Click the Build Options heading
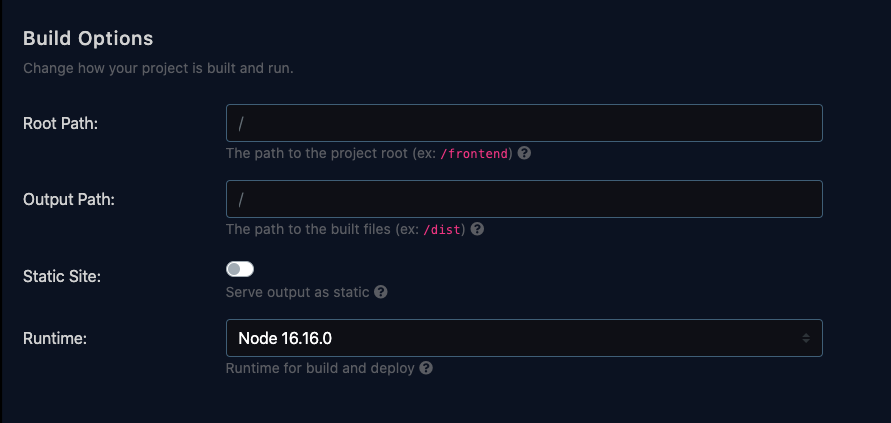Image resolution: width=891 pixels, height=423 pixels. pyautogui.click(x=88, y=39)
